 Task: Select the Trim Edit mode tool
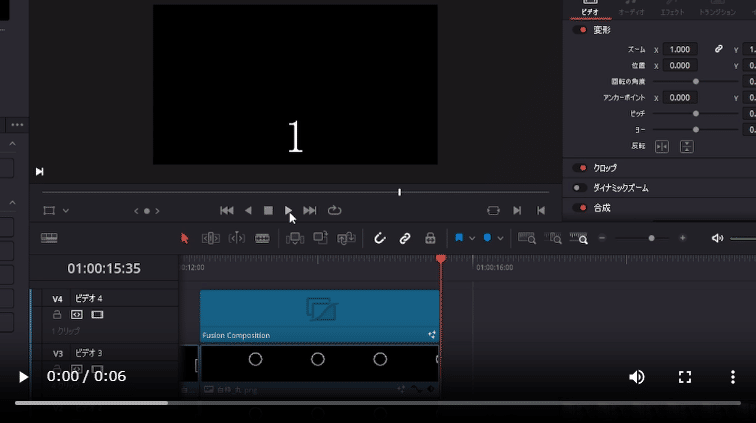click(211, 238)
